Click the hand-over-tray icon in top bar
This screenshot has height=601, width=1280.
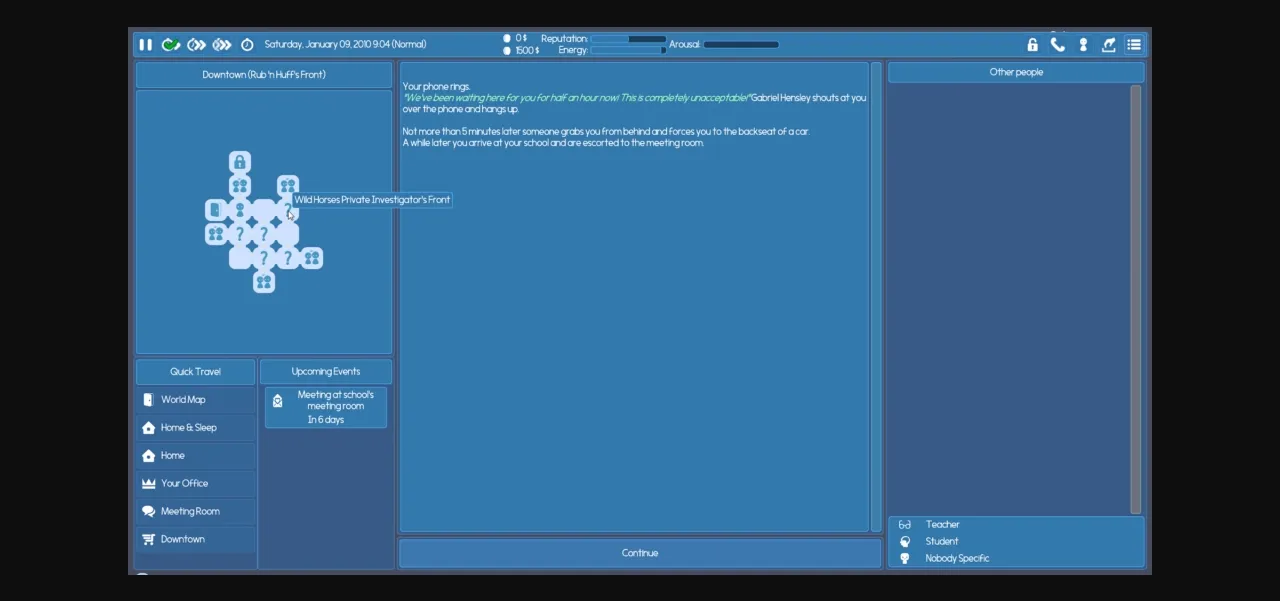coord(1108,45)
